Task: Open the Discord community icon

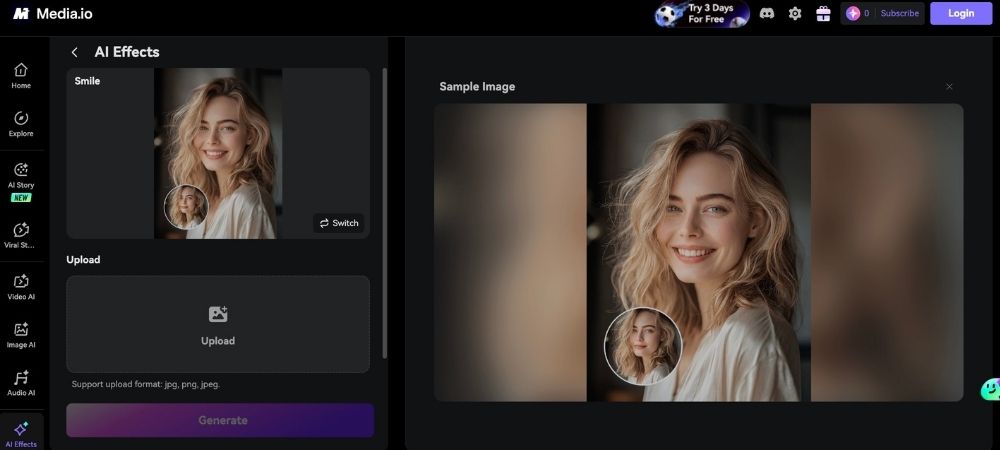Action: click(x=767, y=13)
